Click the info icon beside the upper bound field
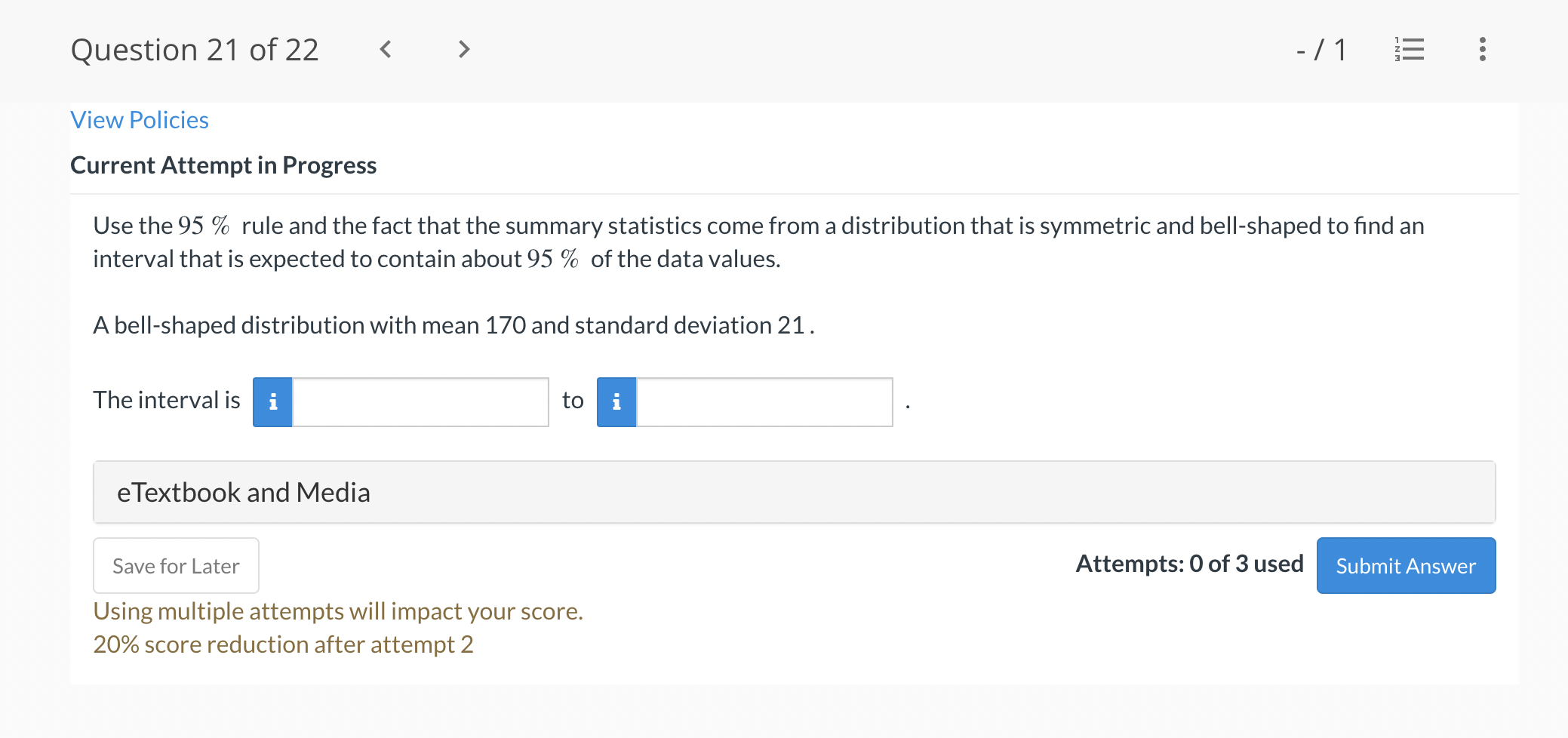The height and width of the screenshot is (738, 1568). [x=616, y=402]
